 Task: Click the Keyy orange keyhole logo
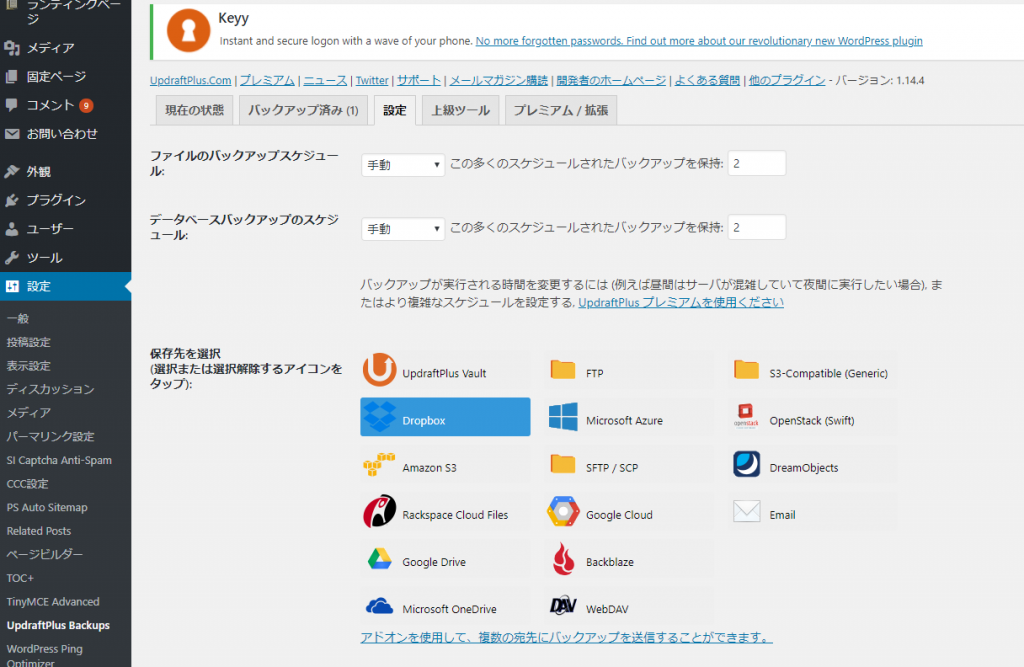coord(188,30)
